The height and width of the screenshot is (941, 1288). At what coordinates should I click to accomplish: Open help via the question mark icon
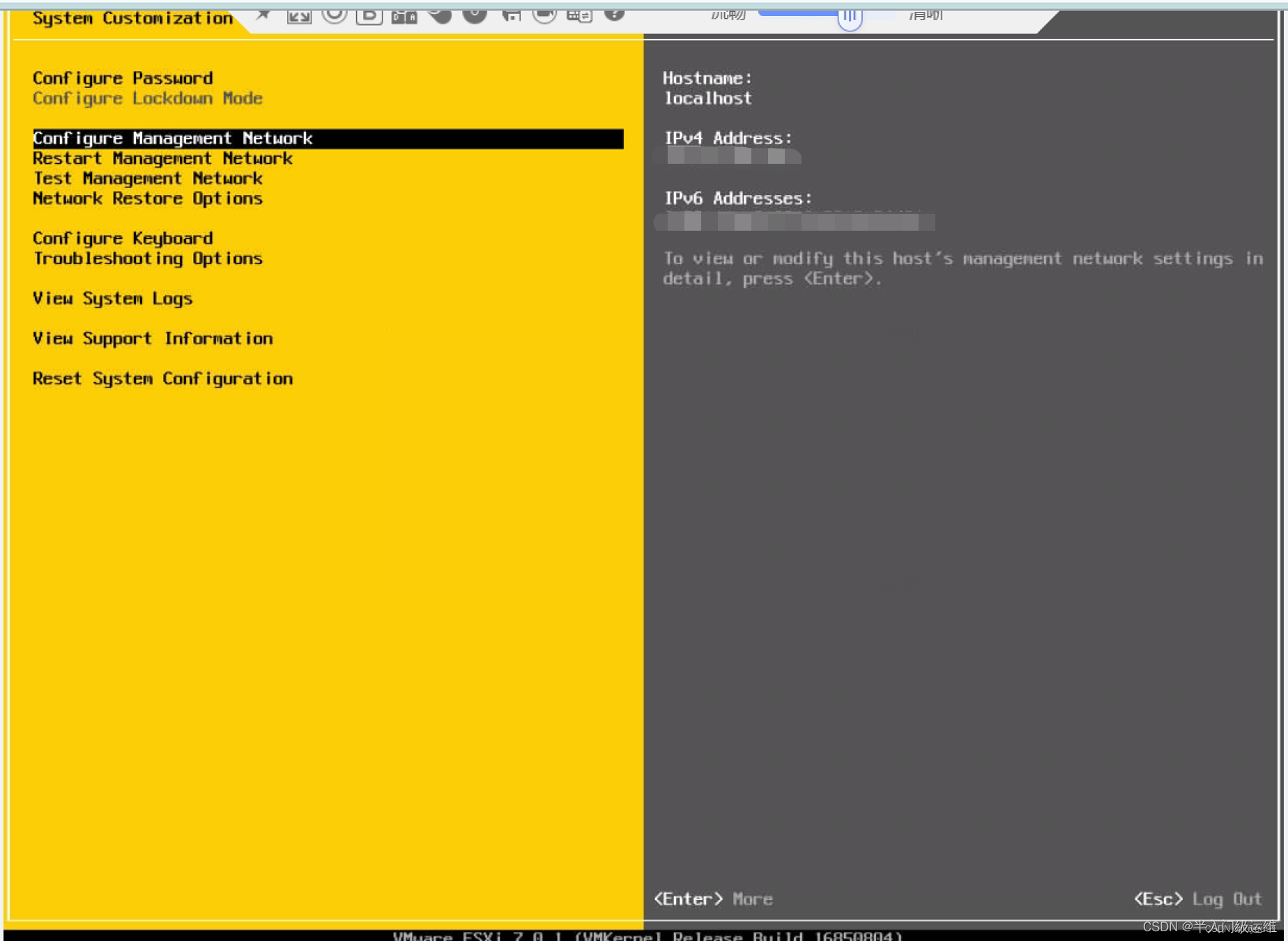(615, 14)
